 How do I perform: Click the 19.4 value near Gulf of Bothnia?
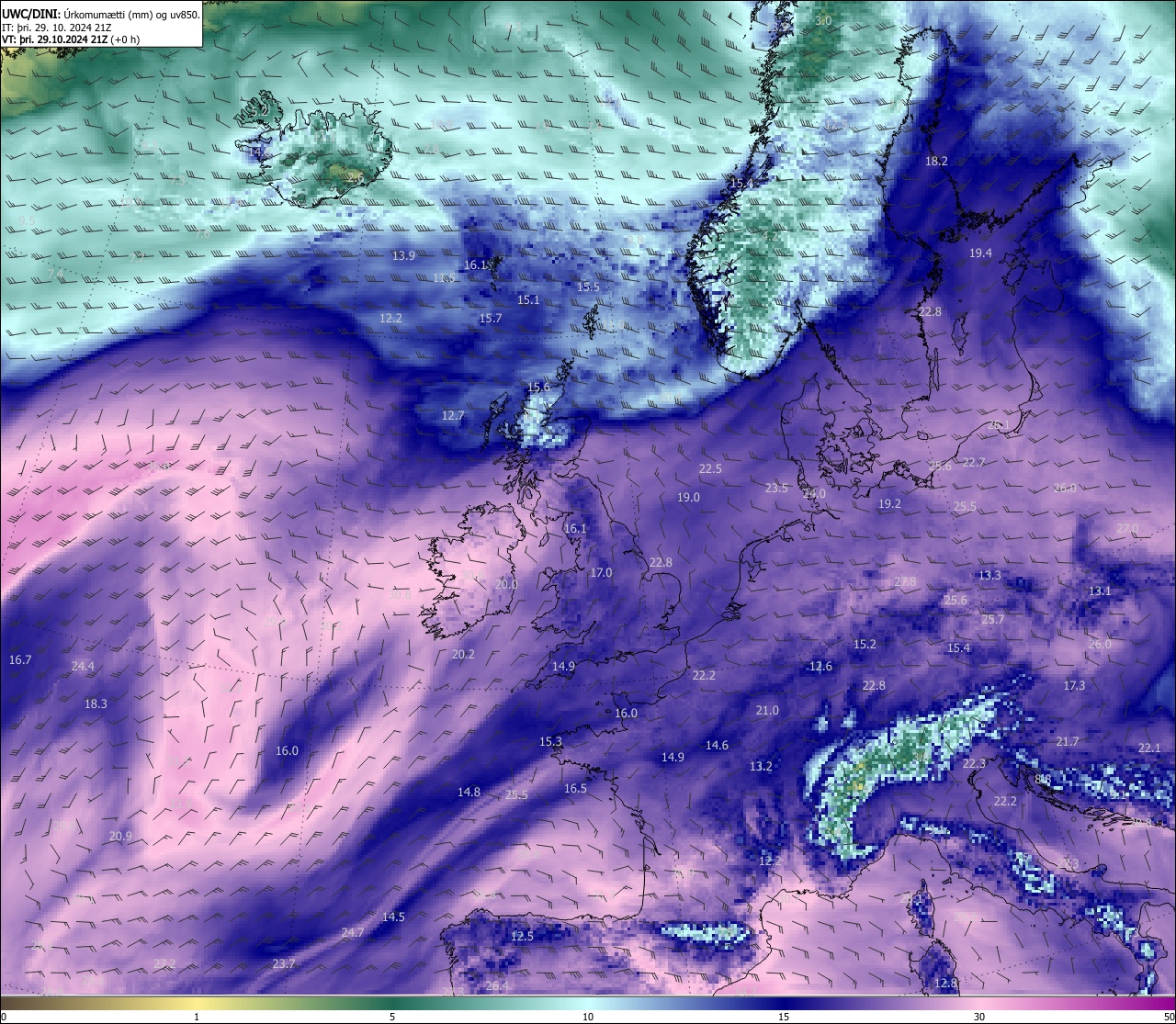[x=980, y=253]
